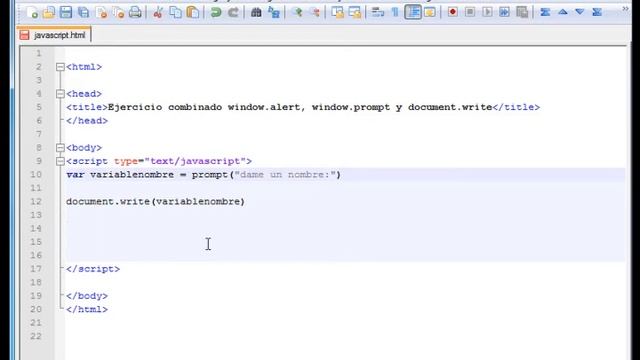Image resolution: width=640 pixels, height=360 pixels.
Task: Collapse the <html> fold marker
Action: 60,67
